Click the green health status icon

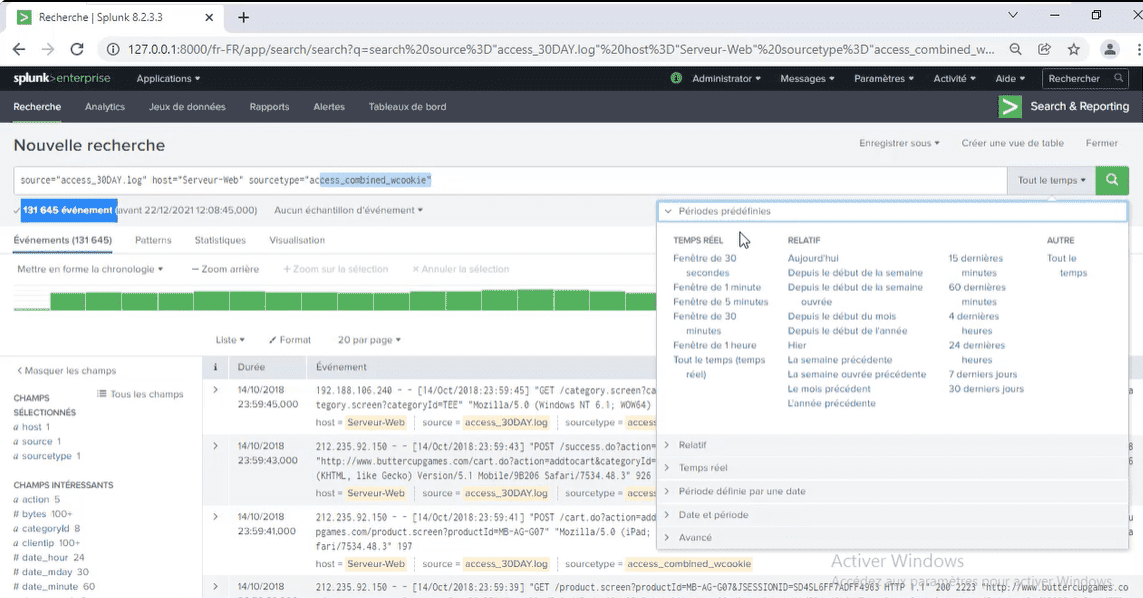click(676, 78)
